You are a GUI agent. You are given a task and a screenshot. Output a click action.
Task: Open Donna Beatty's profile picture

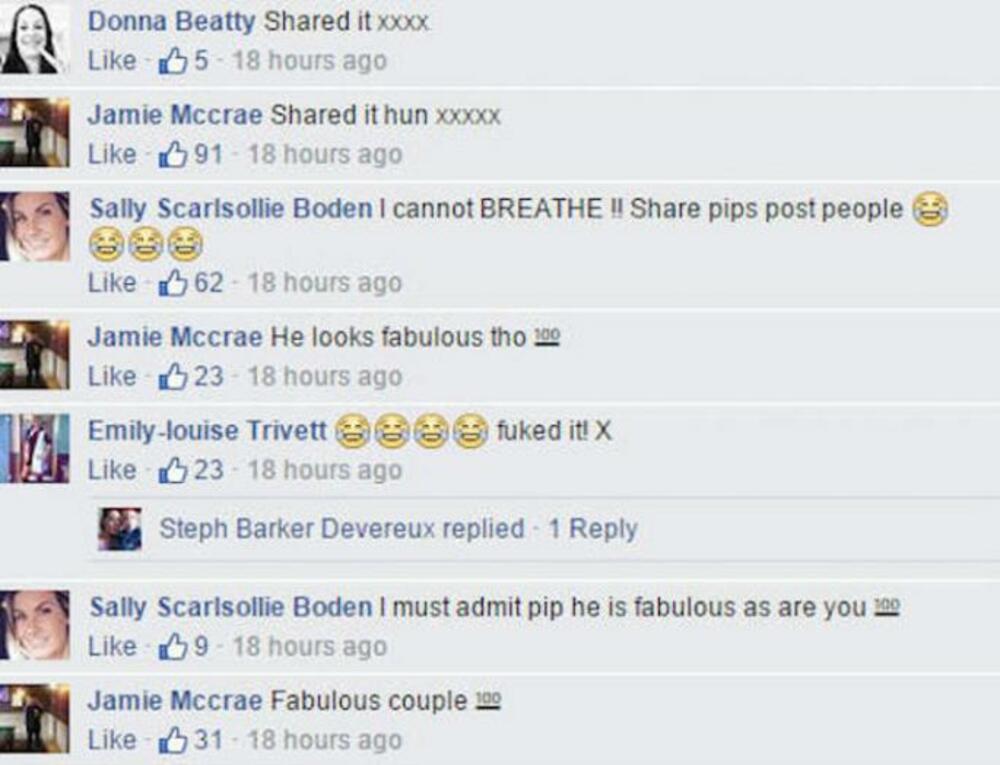(34, 37)
